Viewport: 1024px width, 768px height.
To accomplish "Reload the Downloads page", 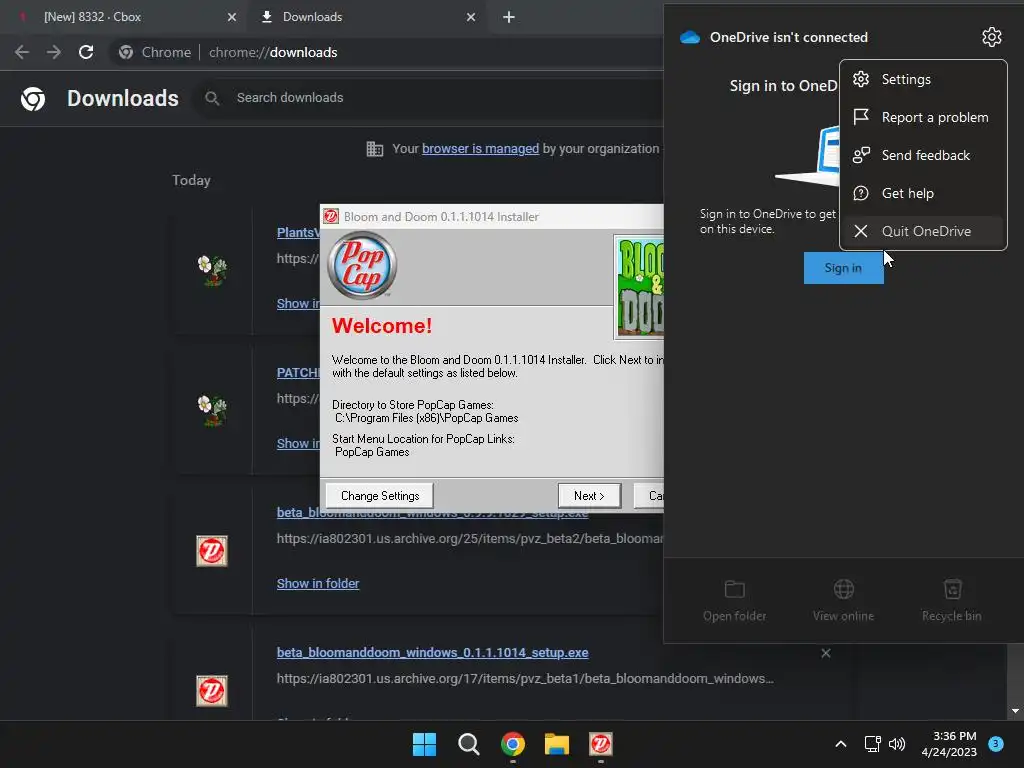I will tap(86, 52).
